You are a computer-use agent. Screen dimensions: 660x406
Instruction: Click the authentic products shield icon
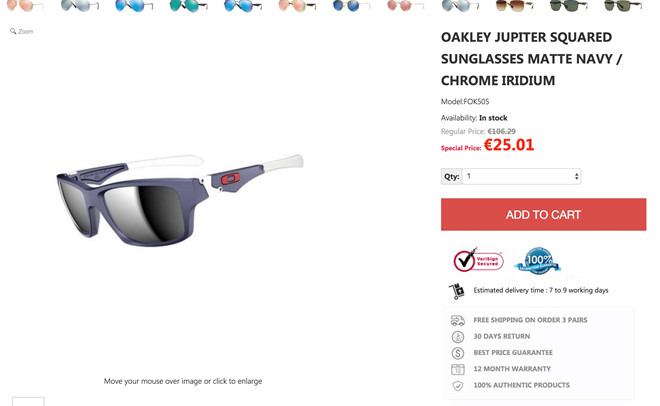tap(458, 385)
